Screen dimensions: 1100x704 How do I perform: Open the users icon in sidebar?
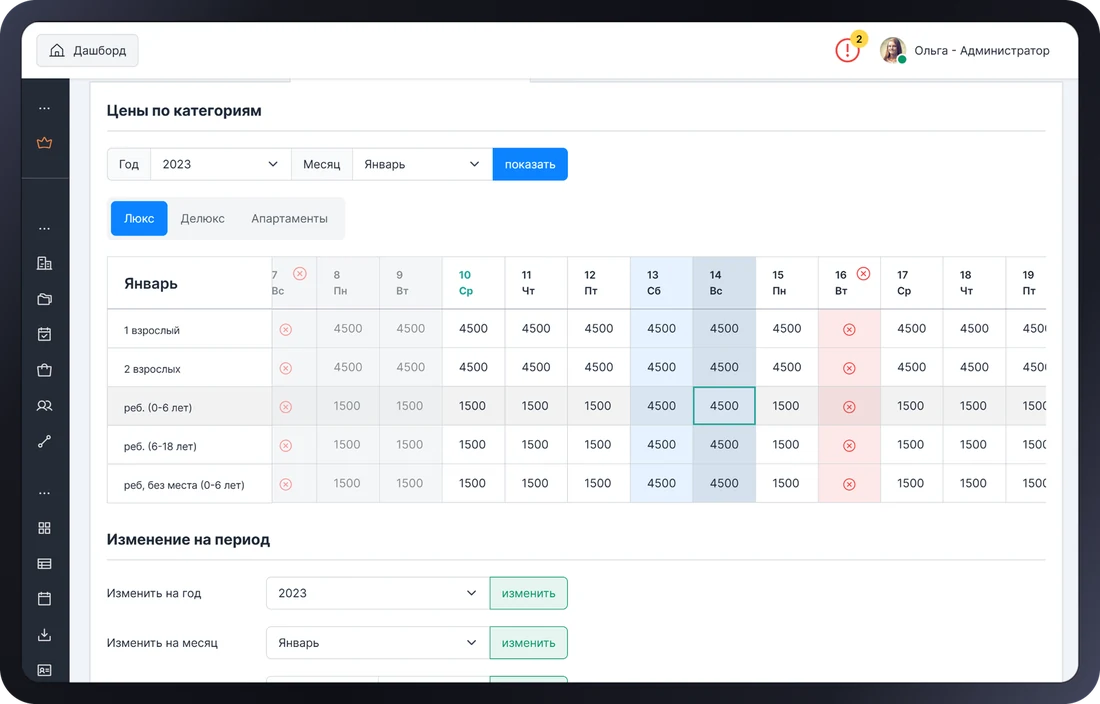point(44,406)
